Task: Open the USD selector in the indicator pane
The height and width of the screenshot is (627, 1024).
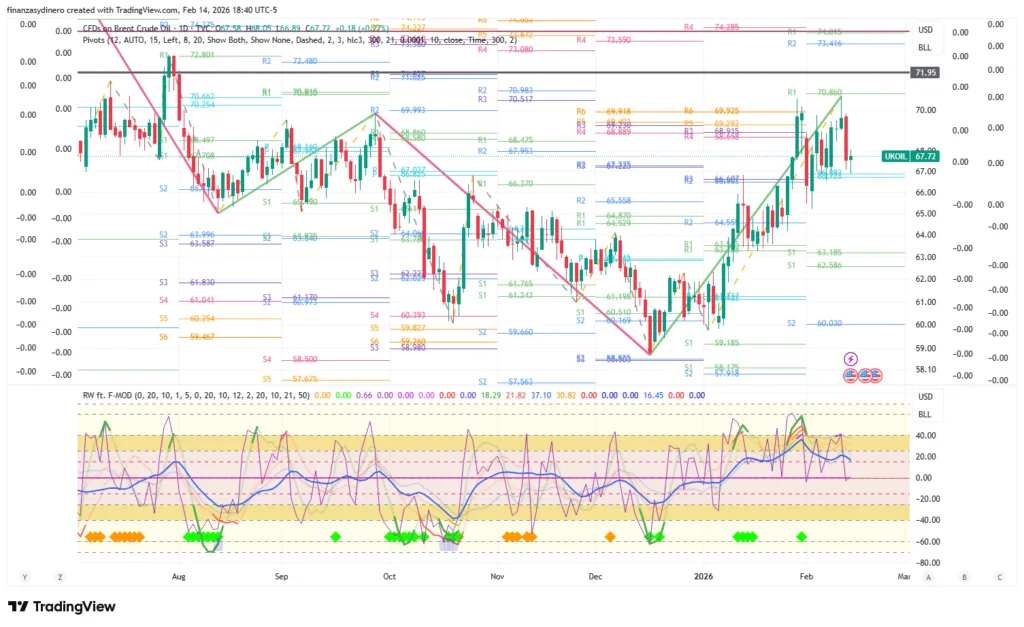Action: (x=924, y=397)
